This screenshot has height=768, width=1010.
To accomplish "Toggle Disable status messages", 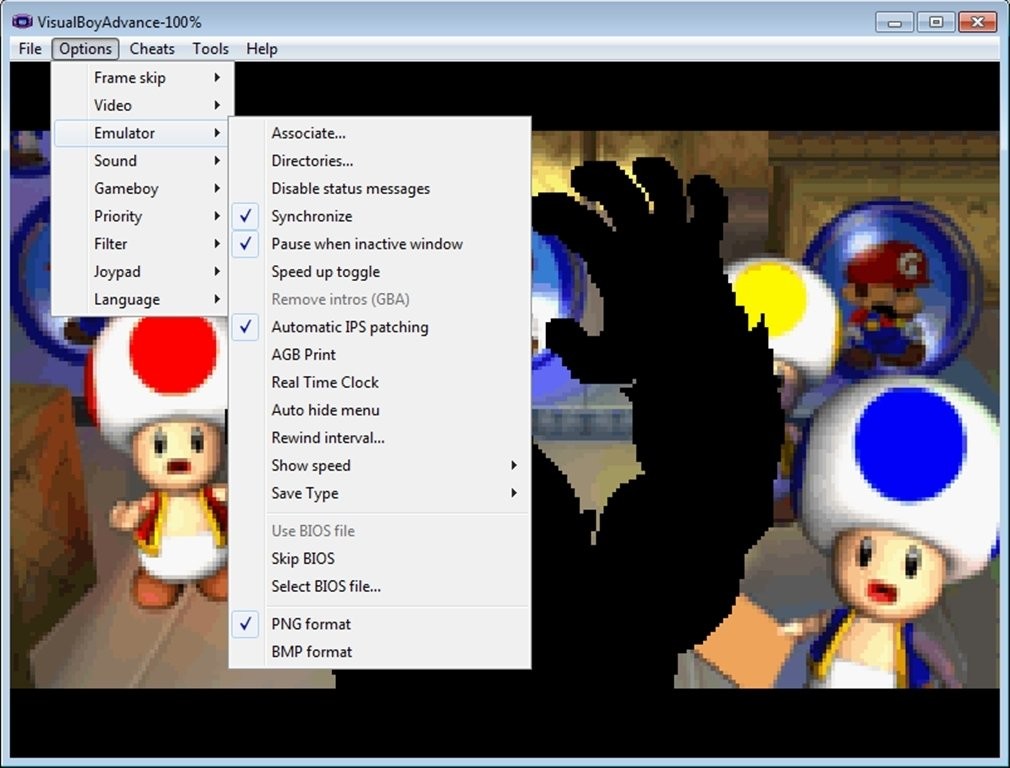I will 380,188.
